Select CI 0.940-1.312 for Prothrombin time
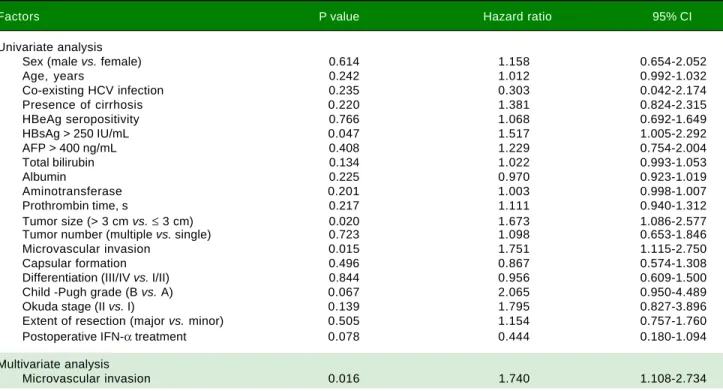723x391 pixels. (x=673, y=205)
